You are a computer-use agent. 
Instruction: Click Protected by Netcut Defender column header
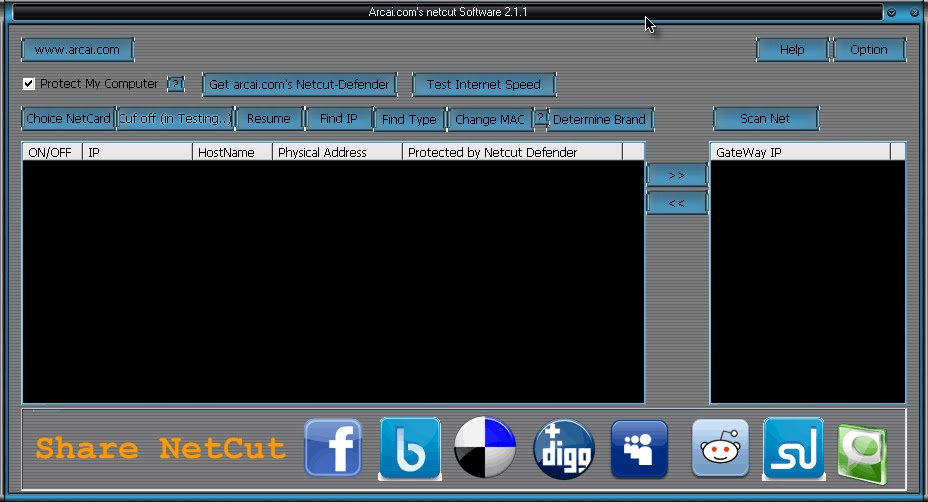(x=513, y=152)
